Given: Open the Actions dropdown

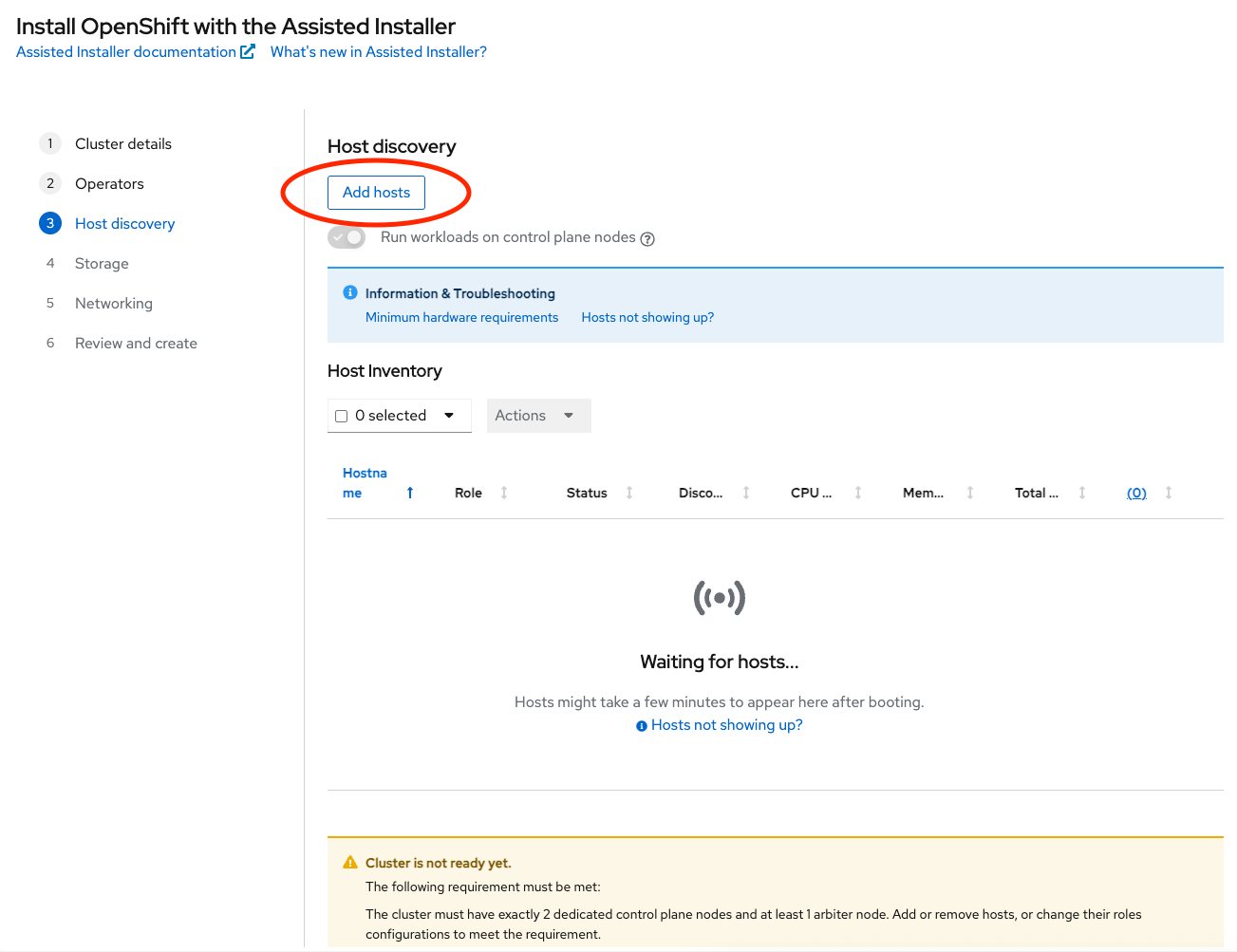Looking at the screenshot, I should [538, 415].
